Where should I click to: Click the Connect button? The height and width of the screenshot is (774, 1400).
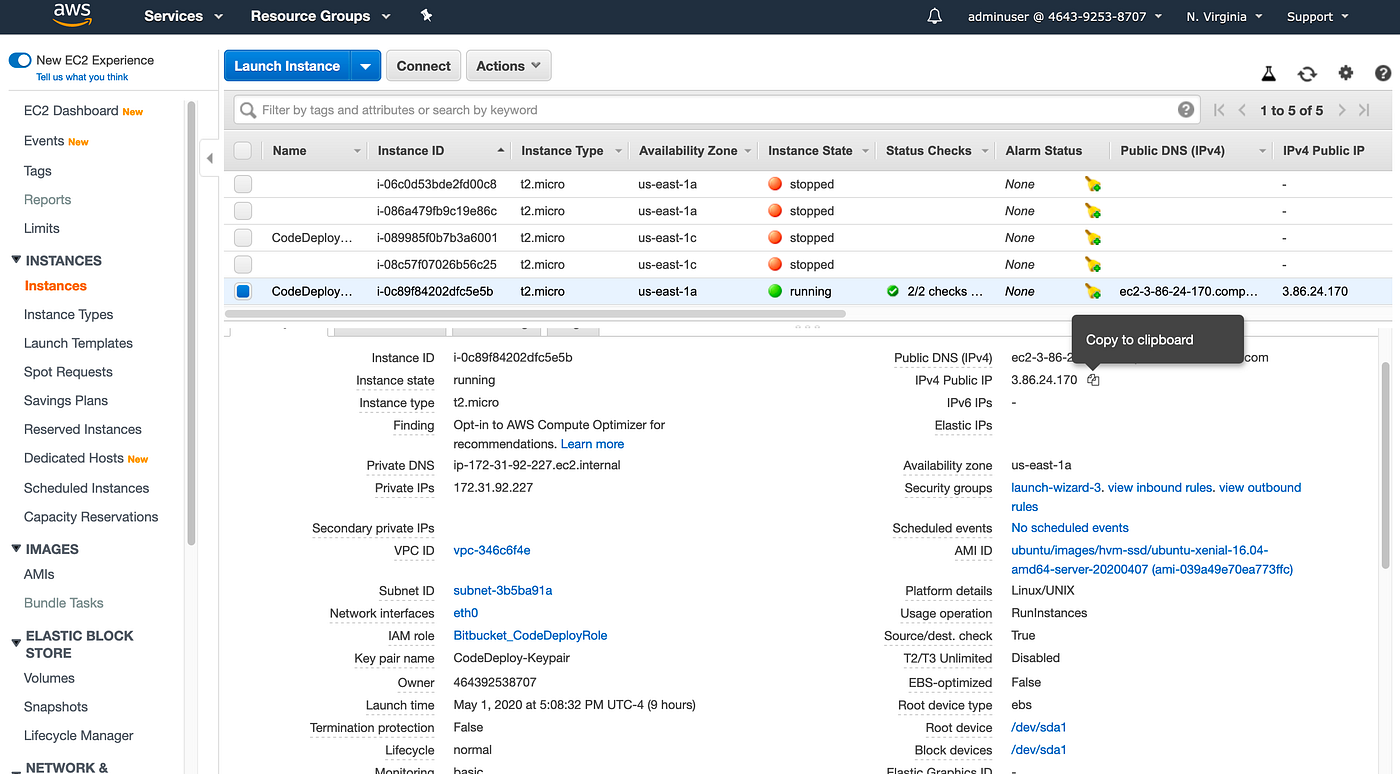point(424,66)
